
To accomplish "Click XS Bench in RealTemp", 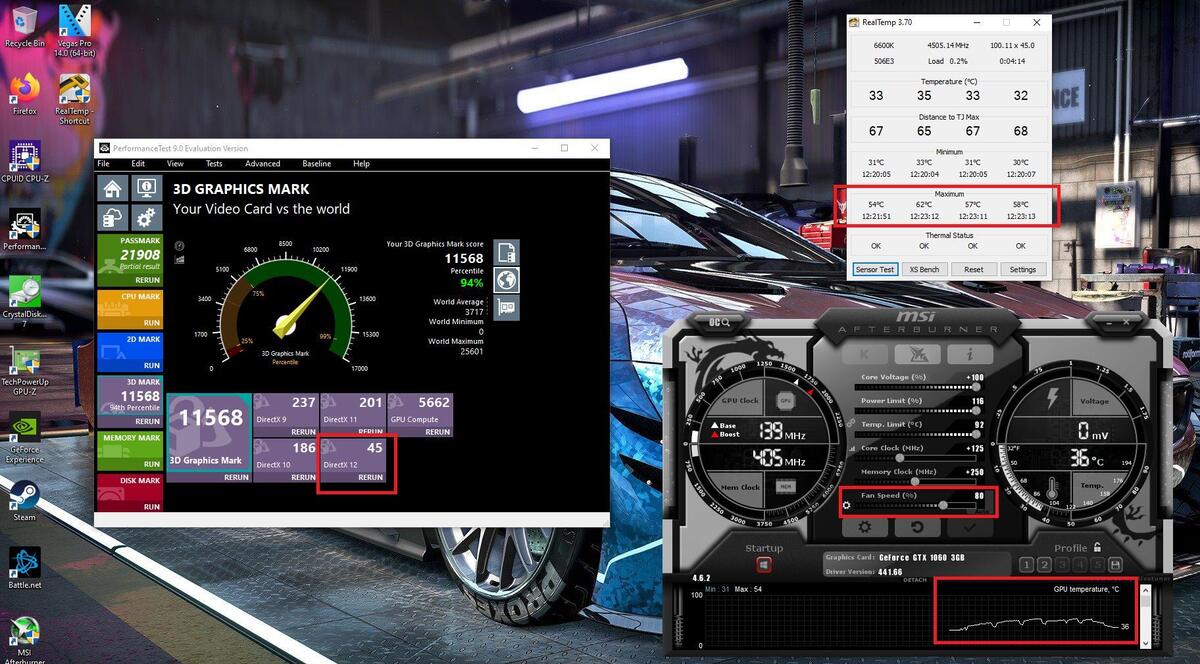I will coord(924,269).
